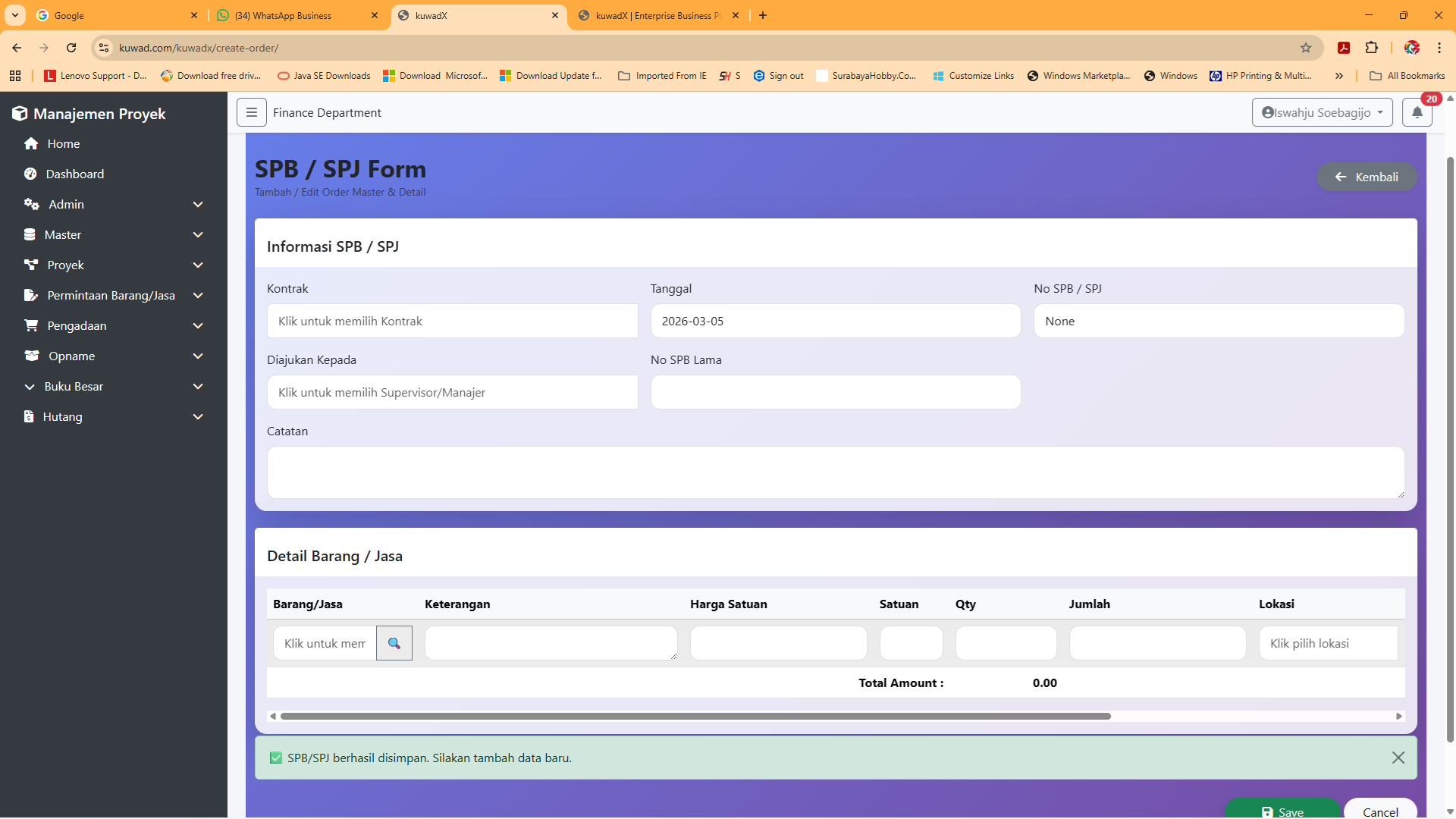Click the magnifier search icon beside Barang/Jasa
The image size is (1456, 819).
pos(394,643)
